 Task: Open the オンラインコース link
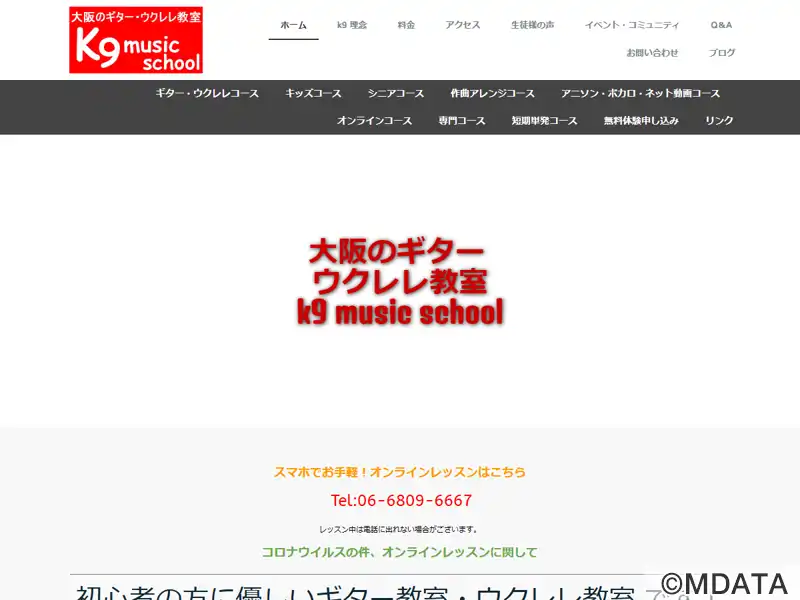[374, 120]
